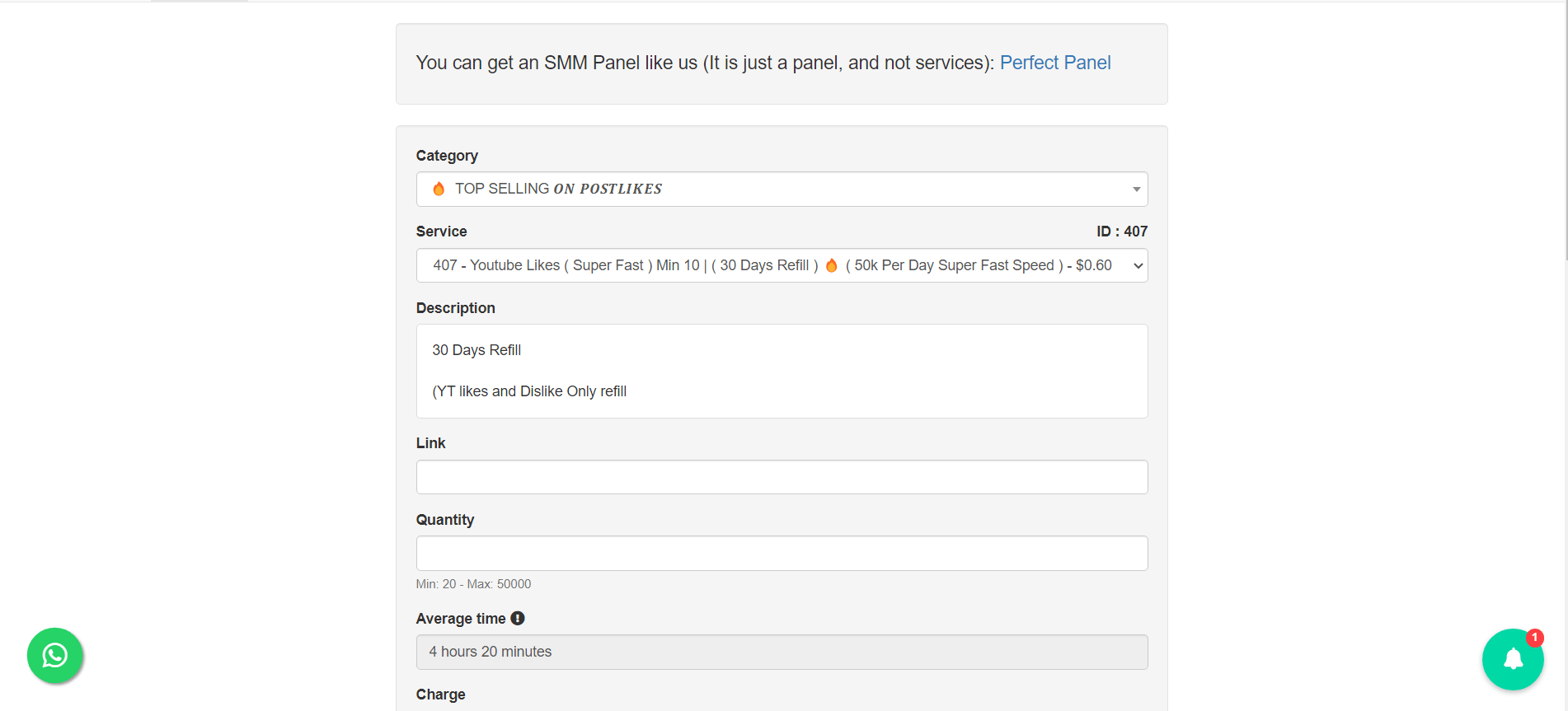The image size is (1568, 711).
Task: Click the Quantity field label
Action: pyautogui.click(x=444, y=520)
